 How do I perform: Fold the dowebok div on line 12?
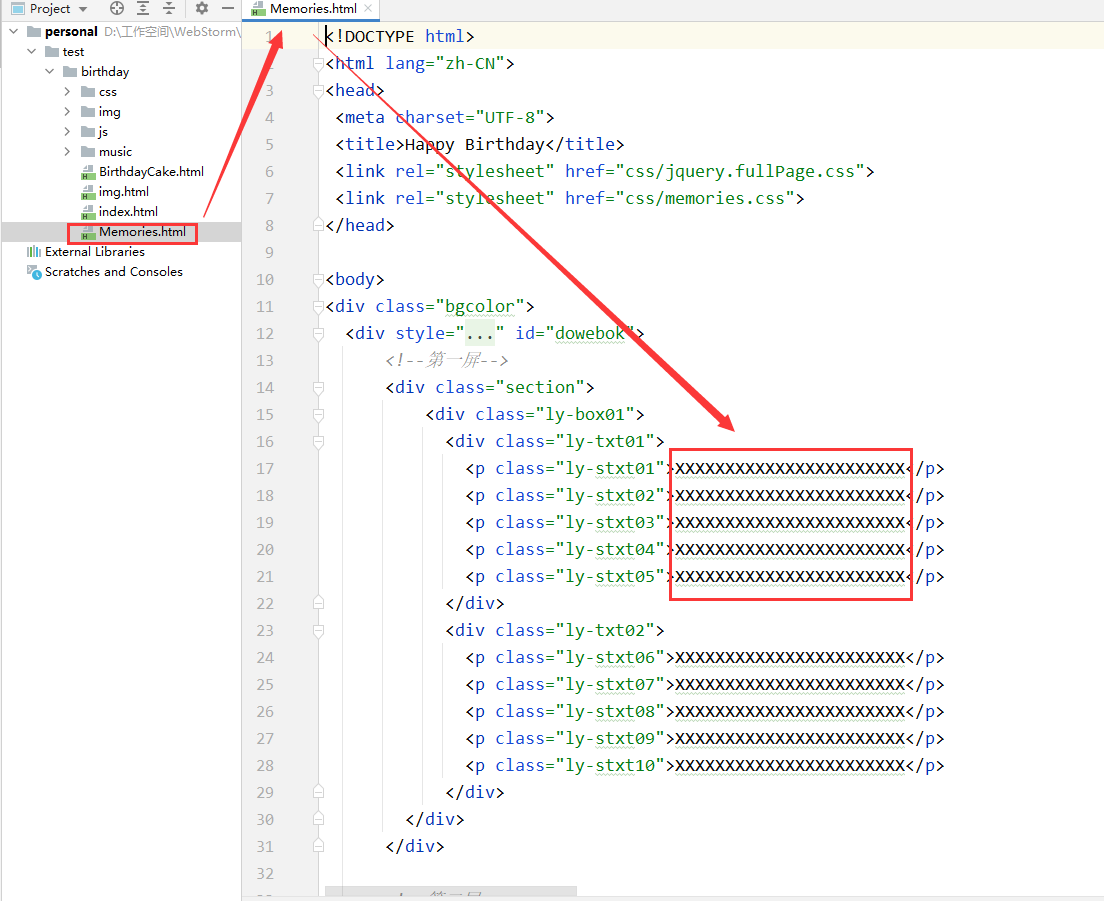pyautogui.click(x=318, y=333)
